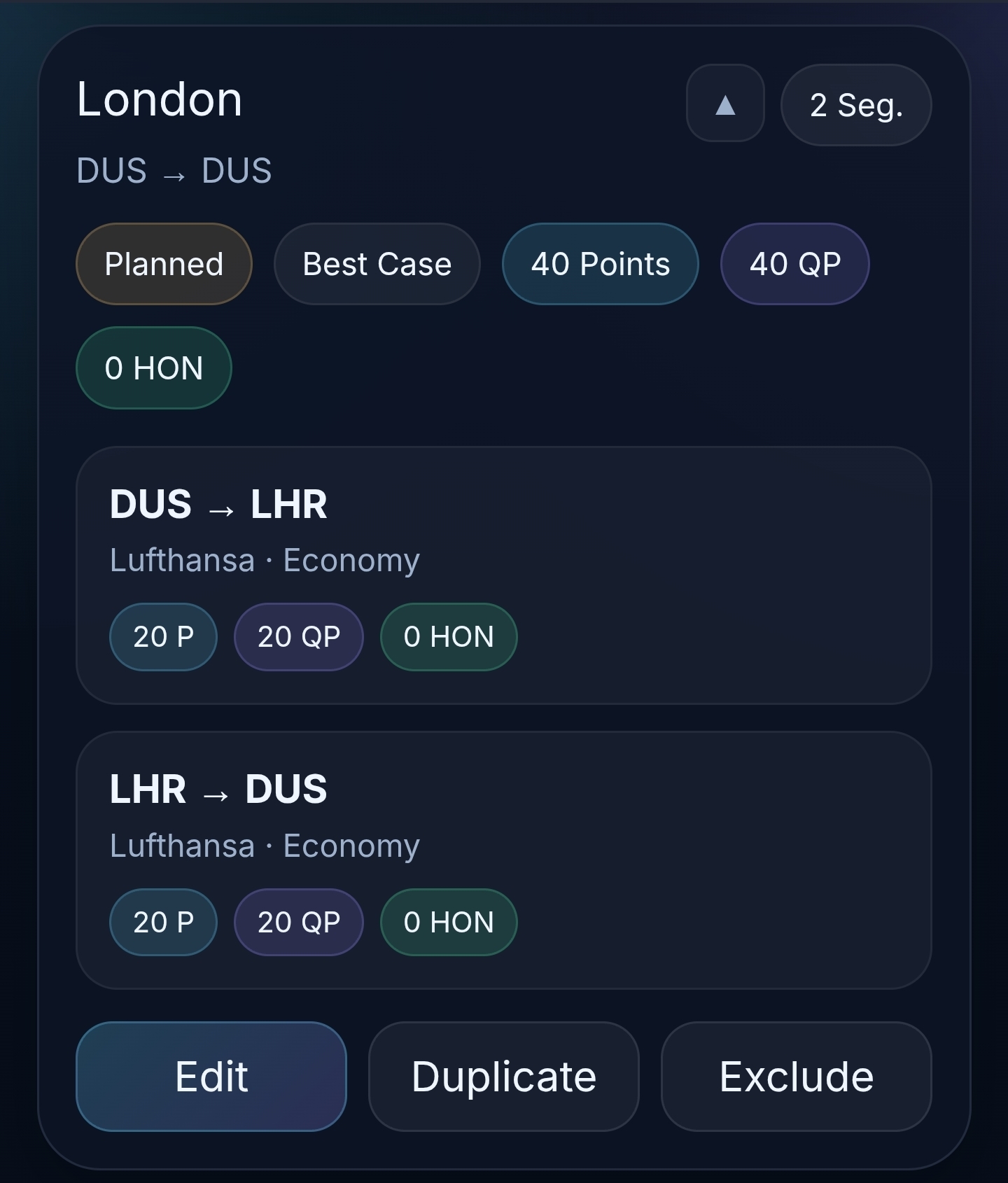Duplicate the London trip
This screenshot has width=1008, height=1183.
(503, 1076)
